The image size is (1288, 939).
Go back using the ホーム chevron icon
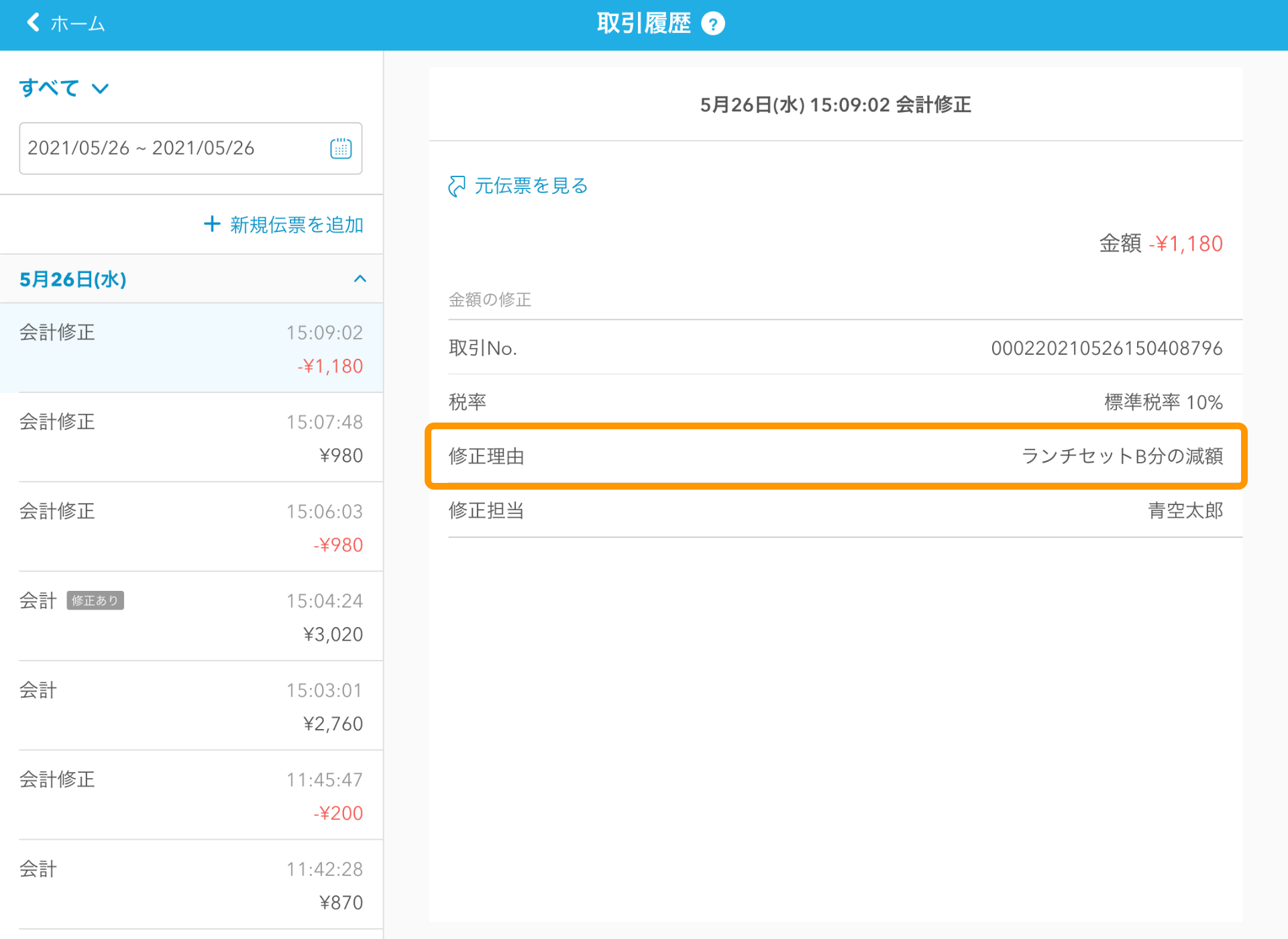tap(33, 23)
